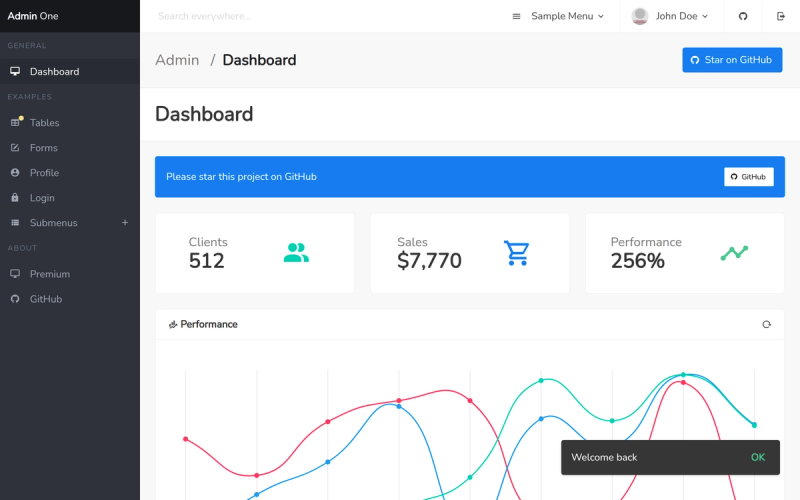Click the Clients people icon
This screenshot has height=500, width=800.
tap(296, 253)
